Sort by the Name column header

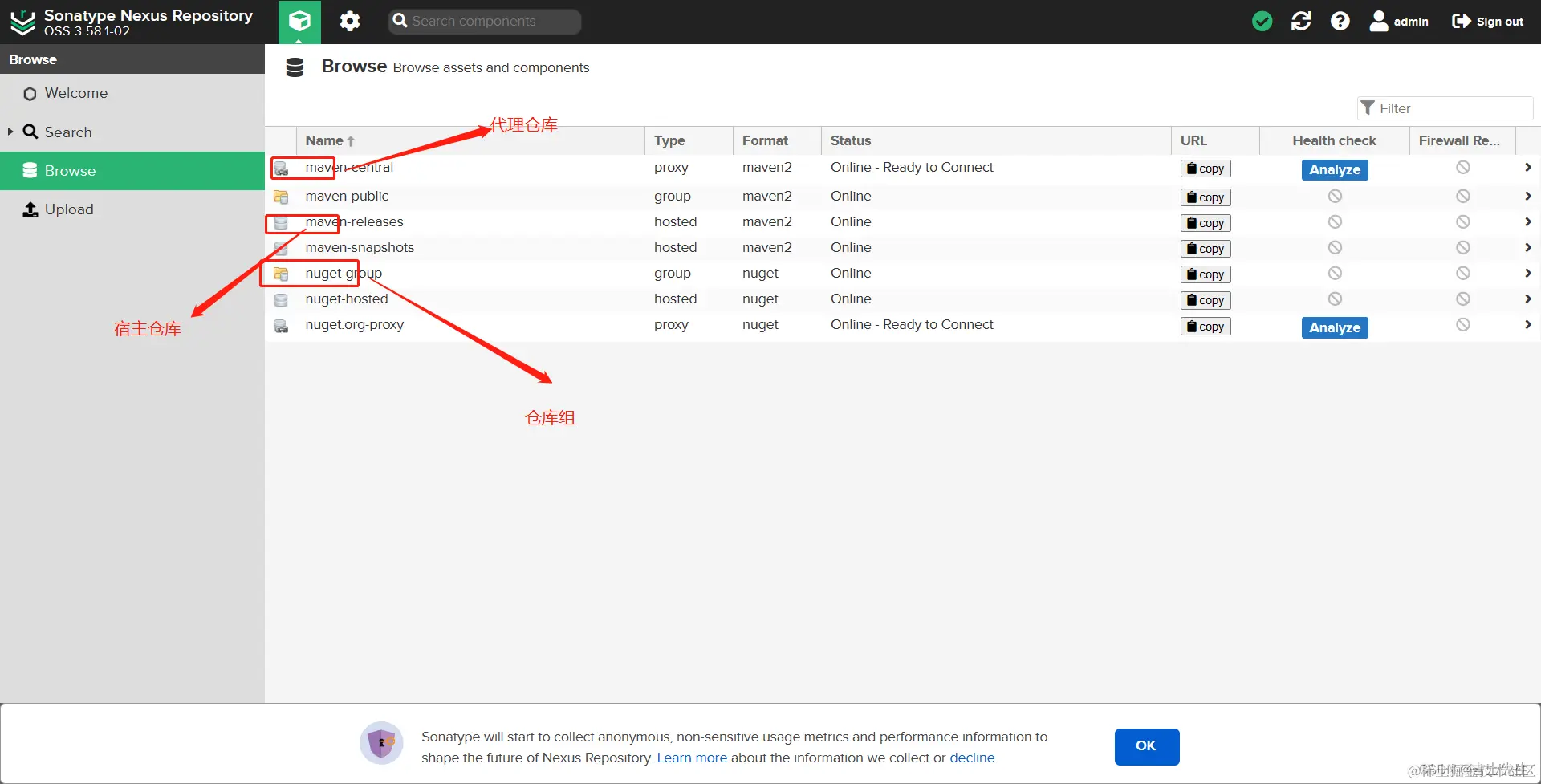click(470, 140)
